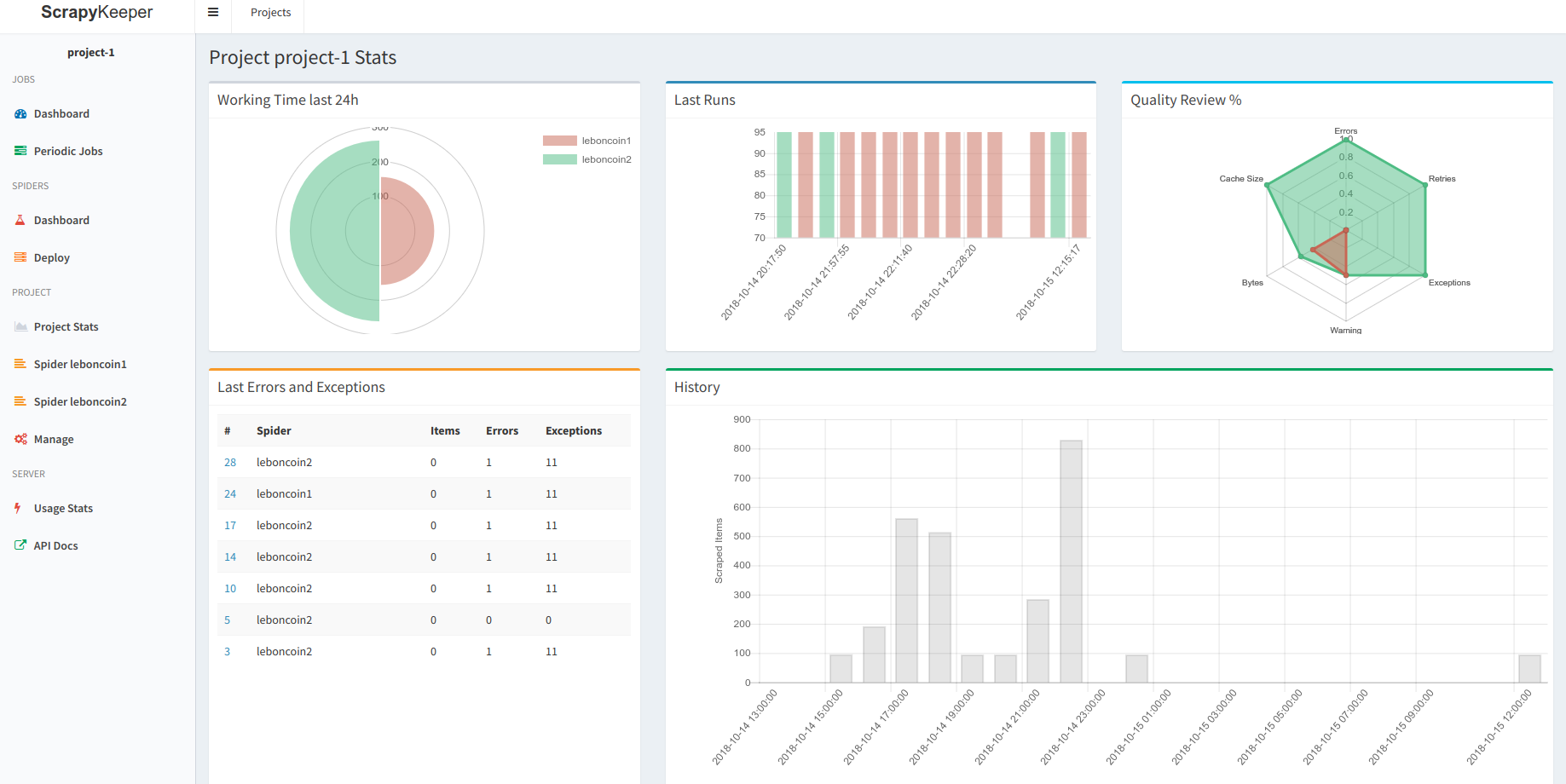Click the Spider column header
Image resolution: width=1566 pixels, height=784 pixels.
(x=274, y=430)
